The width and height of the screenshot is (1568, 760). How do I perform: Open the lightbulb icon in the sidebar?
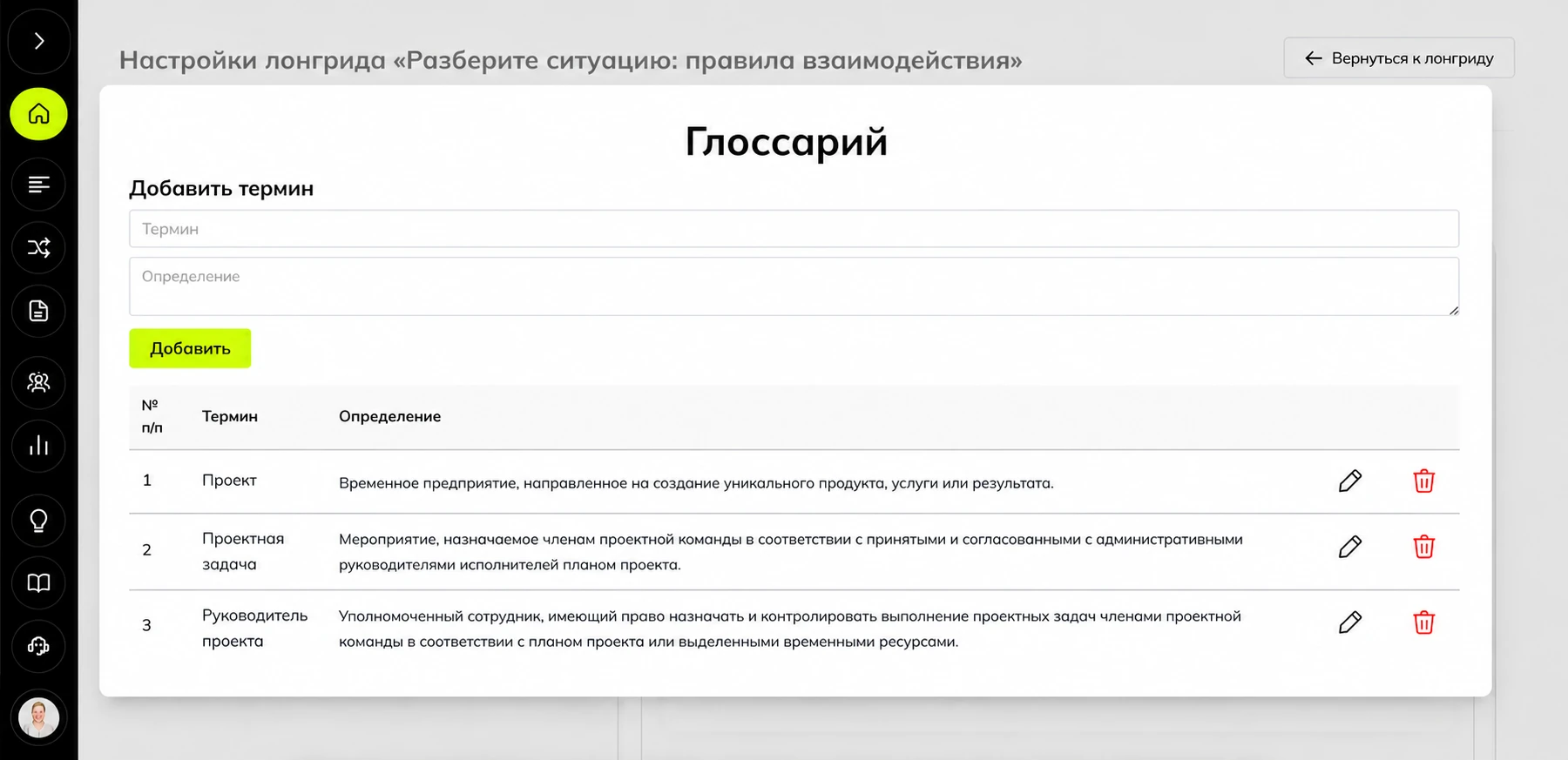(39, 521)
